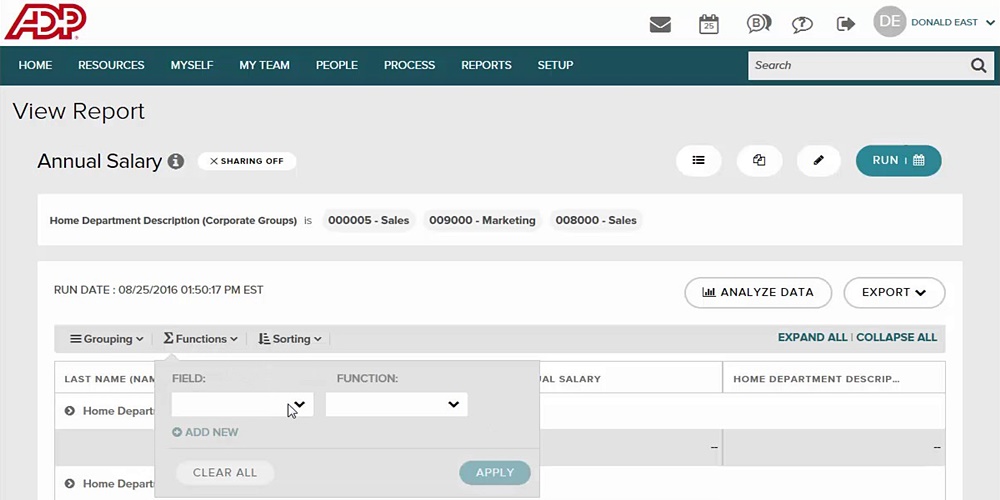Expand the Grouping menu
This screenshot has height=500, width=1000.
[107, 339]
